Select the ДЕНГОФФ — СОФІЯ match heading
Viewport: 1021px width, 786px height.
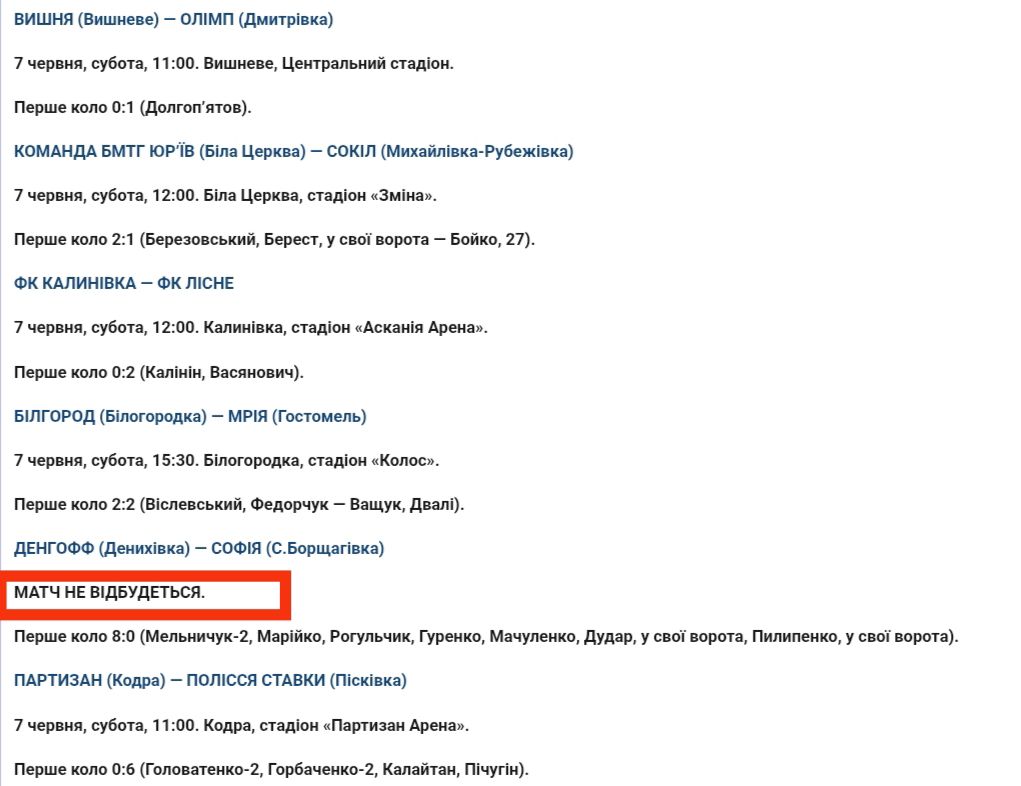tap(199, 548)
